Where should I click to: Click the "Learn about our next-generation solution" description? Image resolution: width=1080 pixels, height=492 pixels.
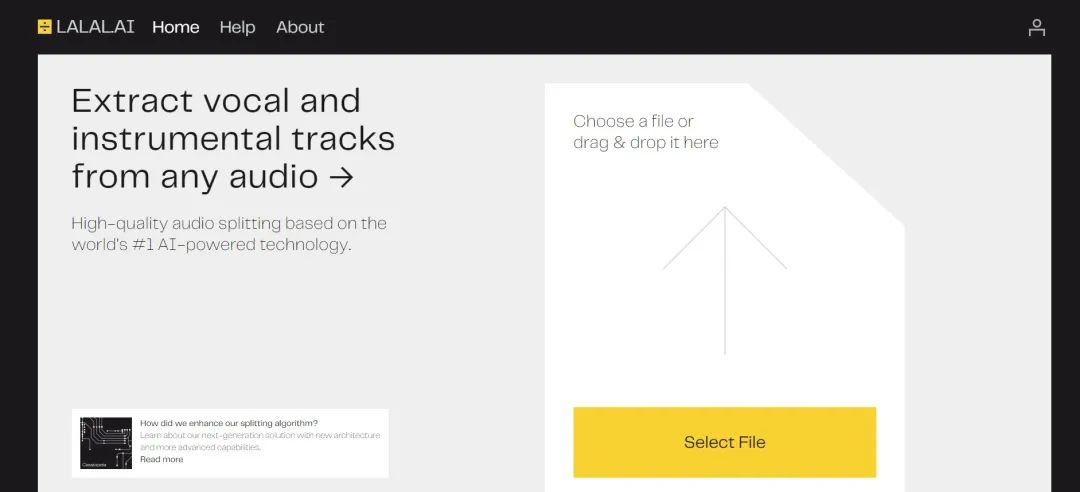pyautogui.click(x=260, y=441)
